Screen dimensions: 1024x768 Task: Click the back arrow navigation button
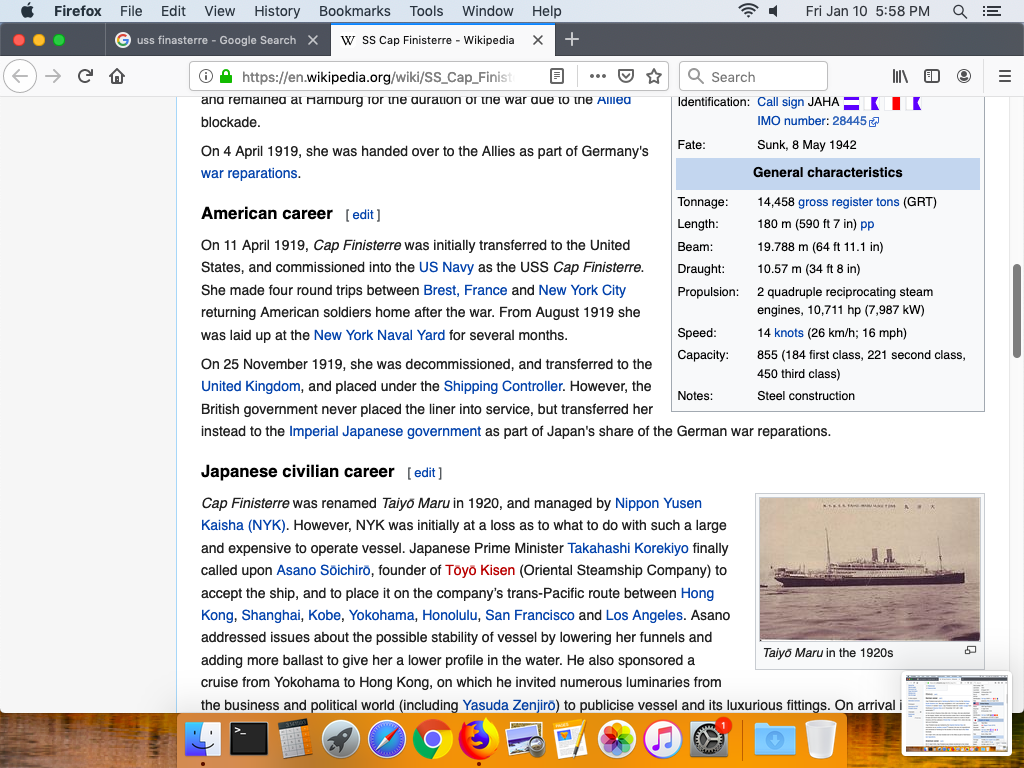(22, 77)
